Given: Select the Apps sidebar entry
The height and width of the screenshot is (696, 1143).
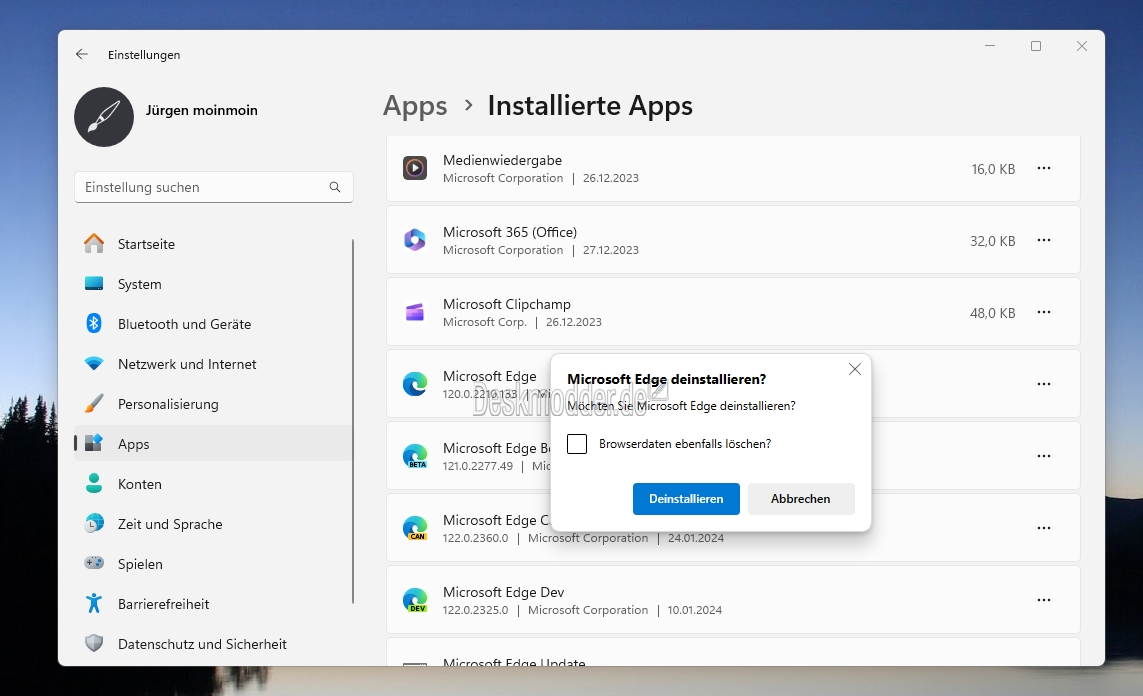Looking at the screenshot, I should tap(213, 444).
